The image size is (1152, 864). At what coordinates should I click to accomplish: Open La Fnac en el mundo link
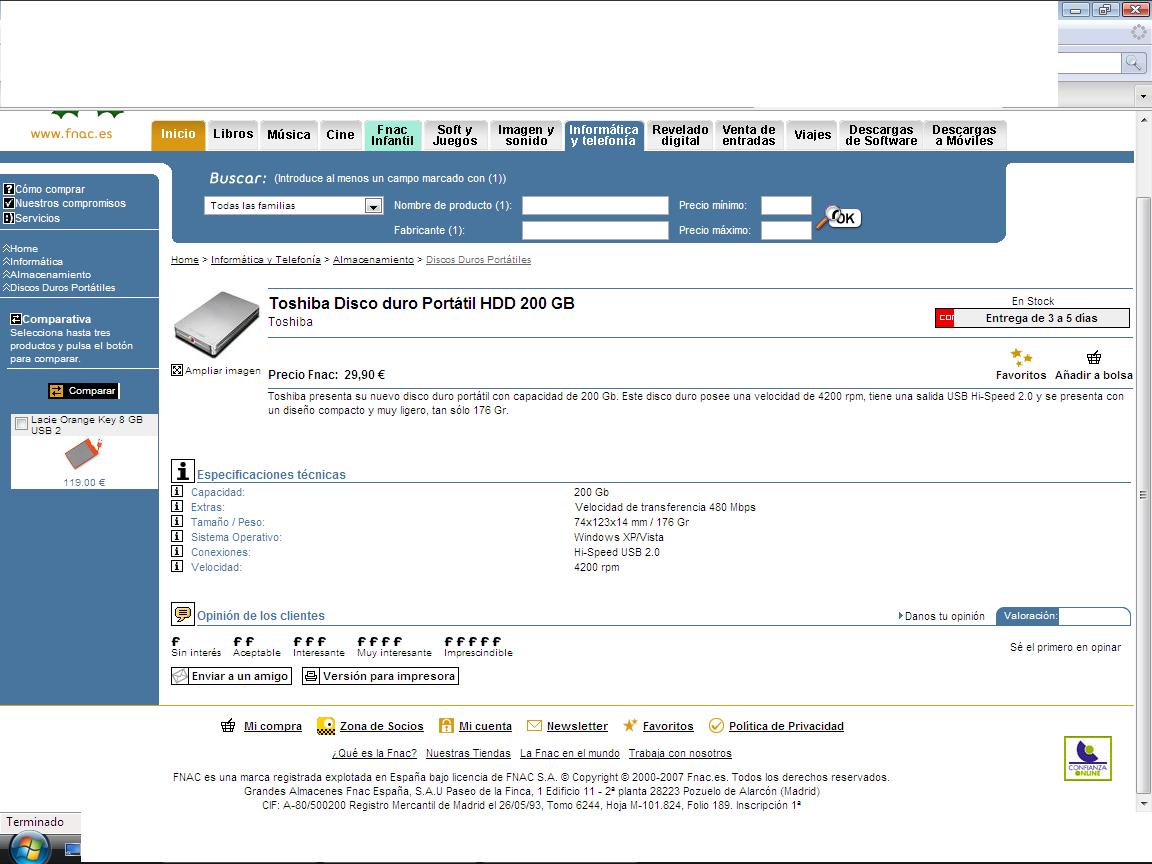point(569,753)
